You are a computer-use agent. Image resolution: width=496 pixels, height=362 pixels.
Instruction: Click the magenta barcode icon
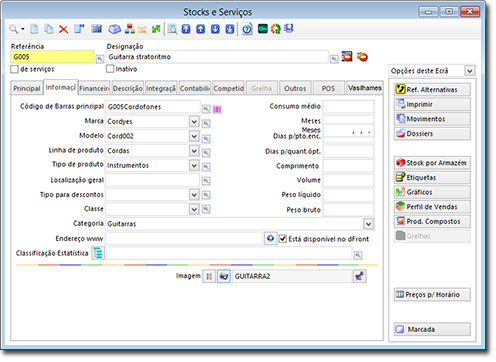217,109
